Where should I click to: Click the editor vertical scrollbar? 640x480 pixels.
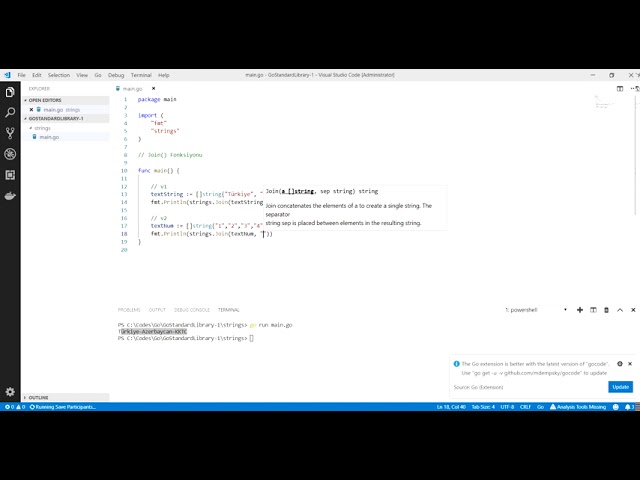coord(636,154)
